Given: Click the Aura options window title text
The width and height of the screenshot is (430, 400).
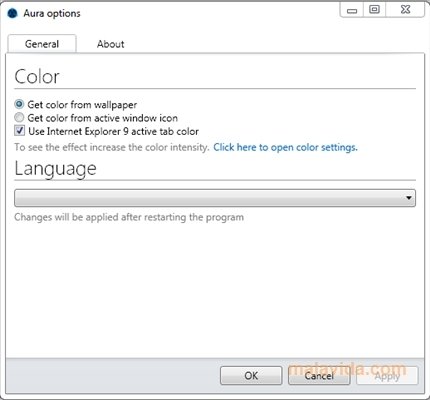Looking at the screenshot, I should [52, 13].
